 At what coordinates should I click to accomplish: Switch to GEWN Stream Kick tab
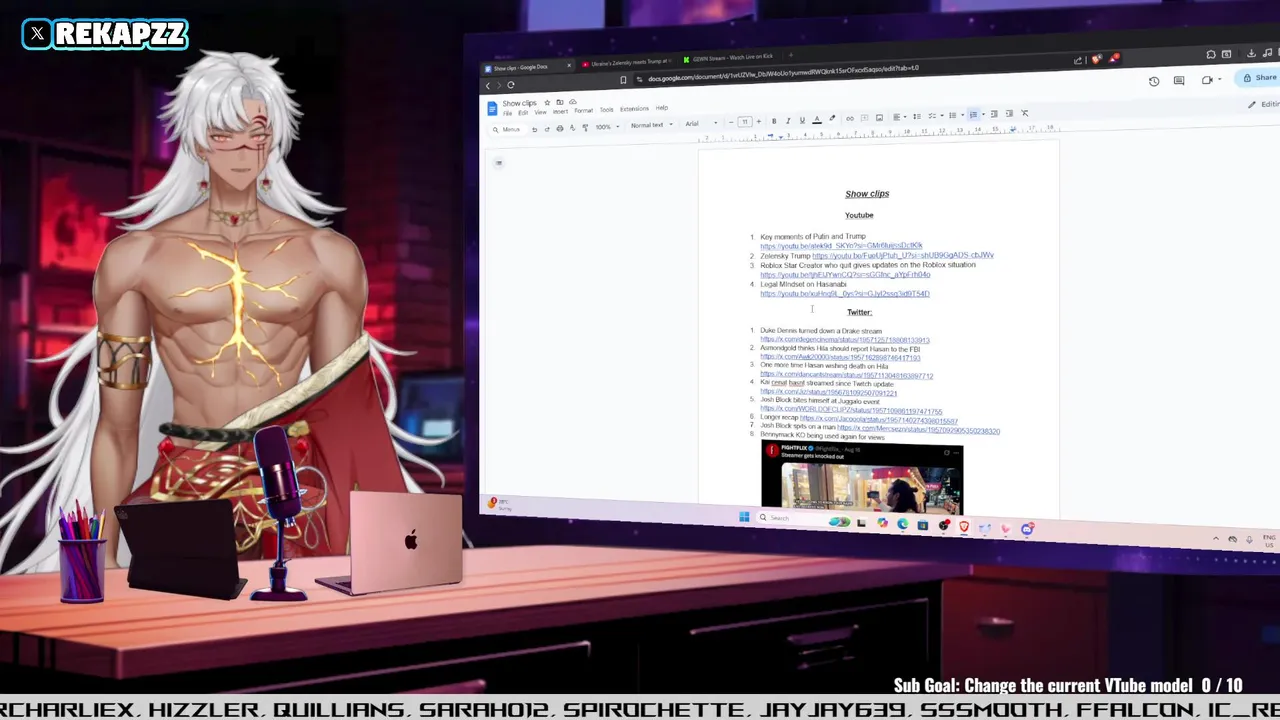732,57
